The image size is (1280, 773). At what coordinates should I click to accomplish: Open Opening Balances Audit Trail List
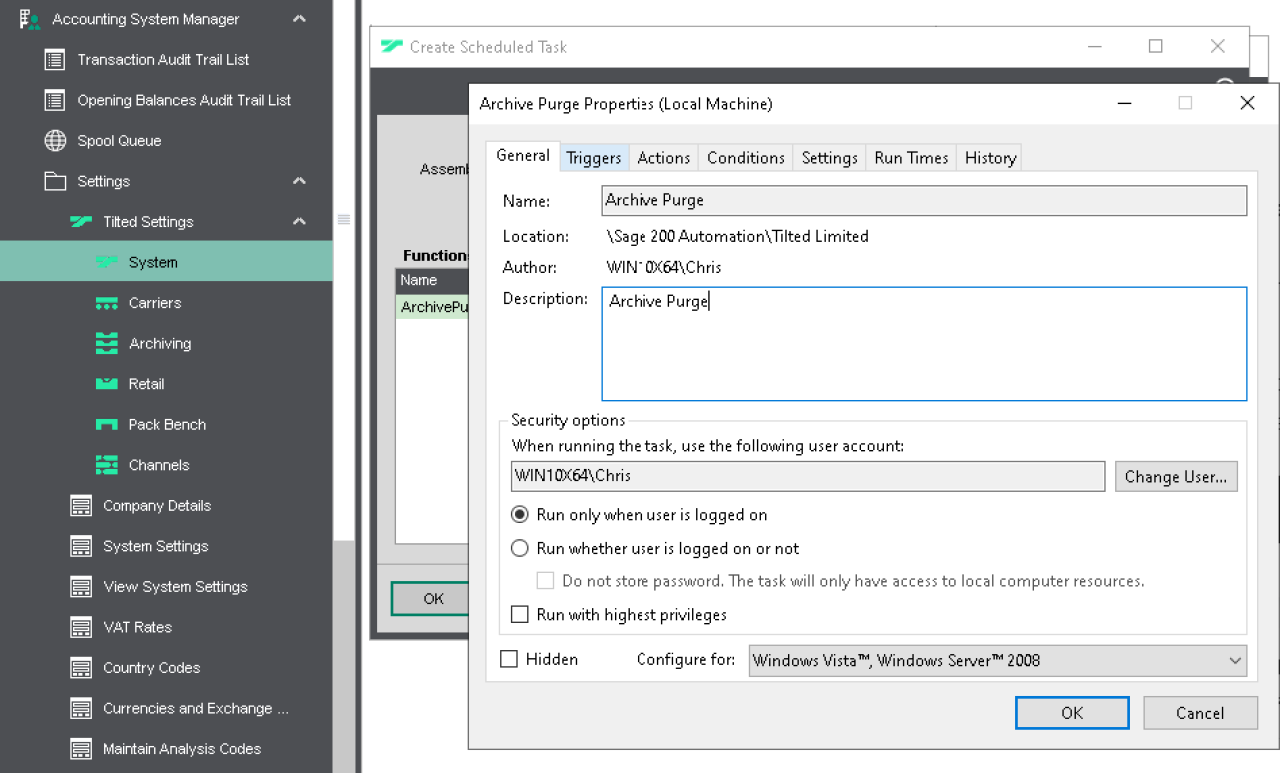(x=184, y=100)
